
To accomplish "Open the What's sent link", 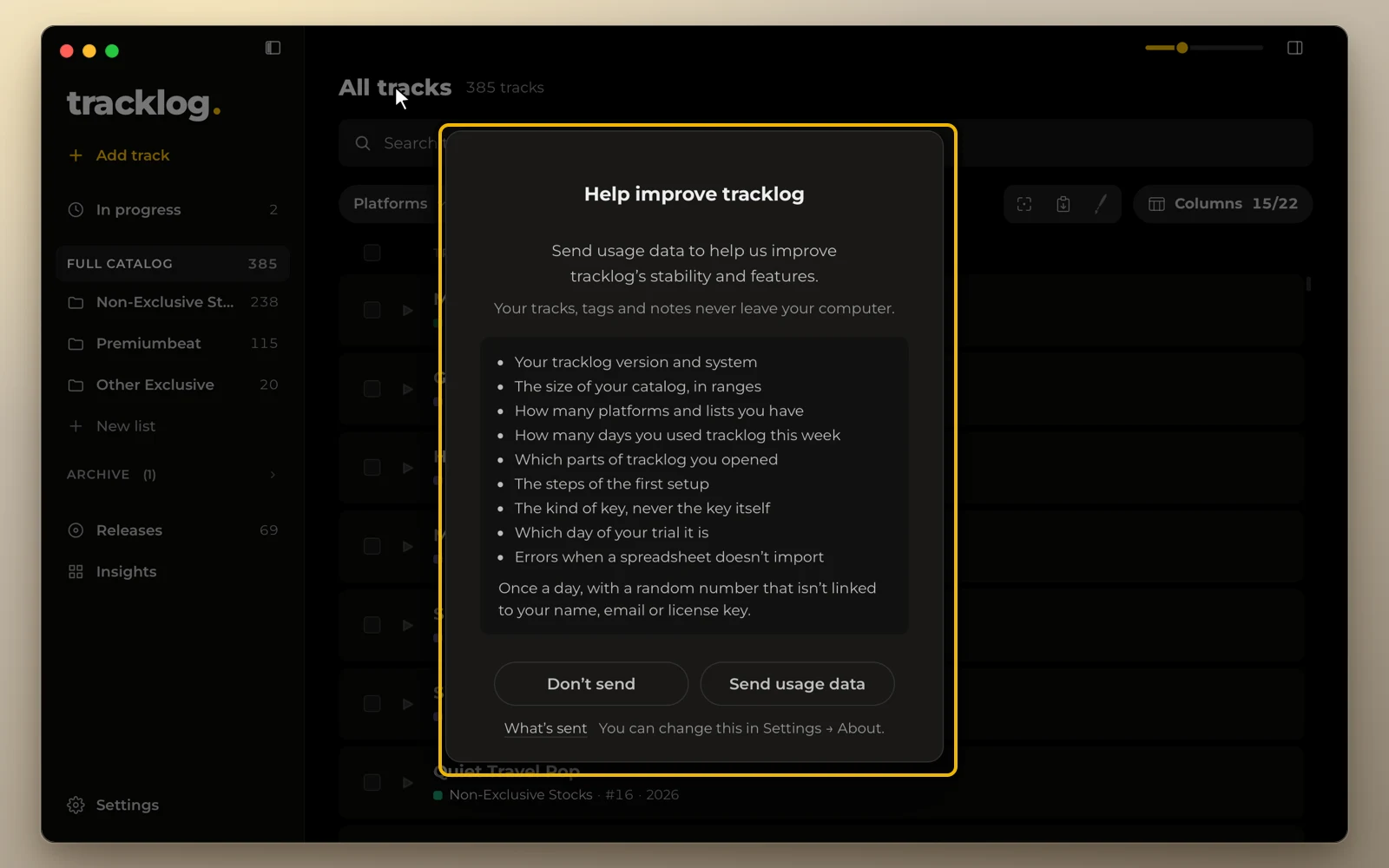I will tap(545, 728).
